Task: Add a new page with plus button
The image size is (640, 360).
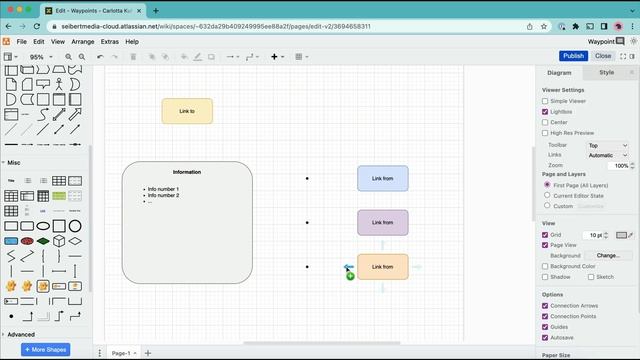Action: (148, 353)
